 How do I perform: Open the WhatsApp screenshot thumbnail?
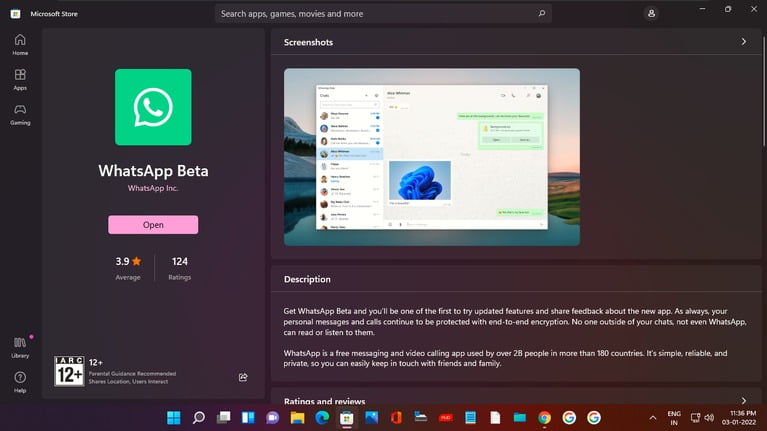[x=432, y=157]
